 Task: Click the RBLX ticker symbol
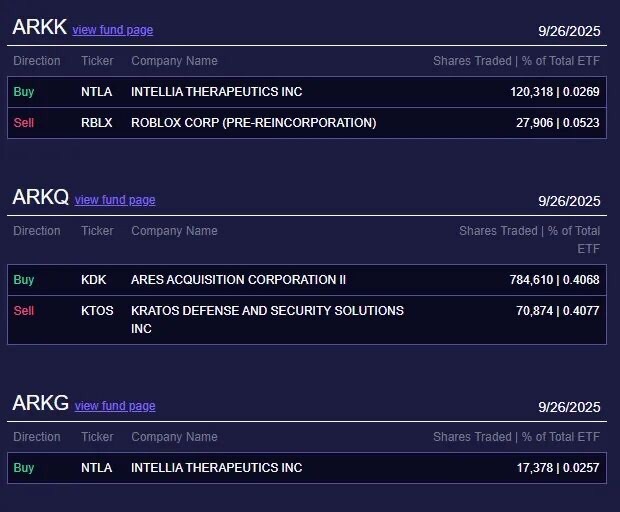(97, 123)
